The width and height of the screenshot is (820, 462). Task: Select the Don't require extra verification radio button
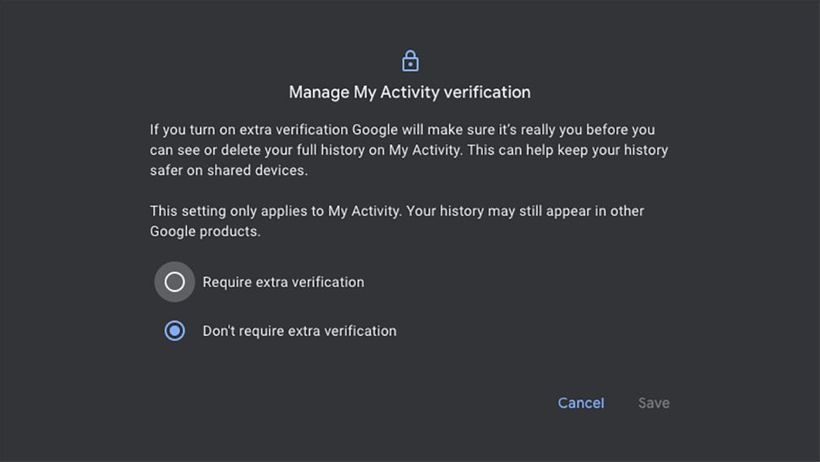(175, 331)
